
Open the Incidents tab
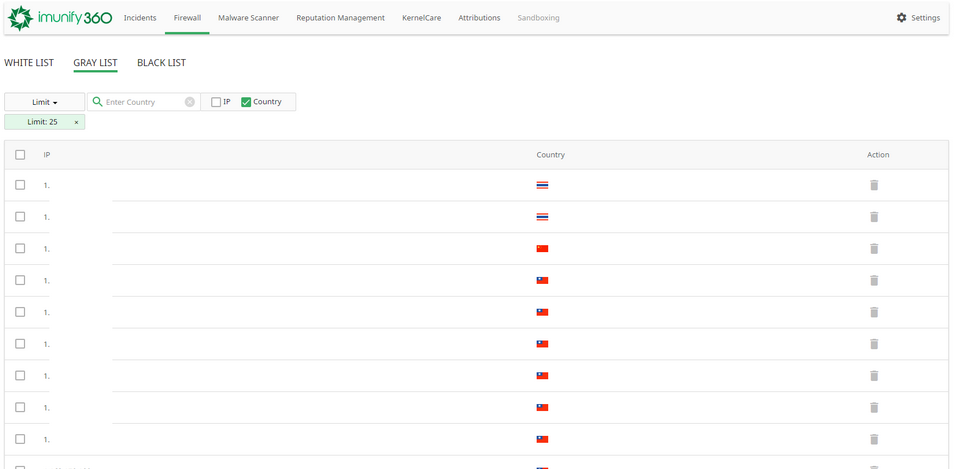tap(140, 18)
